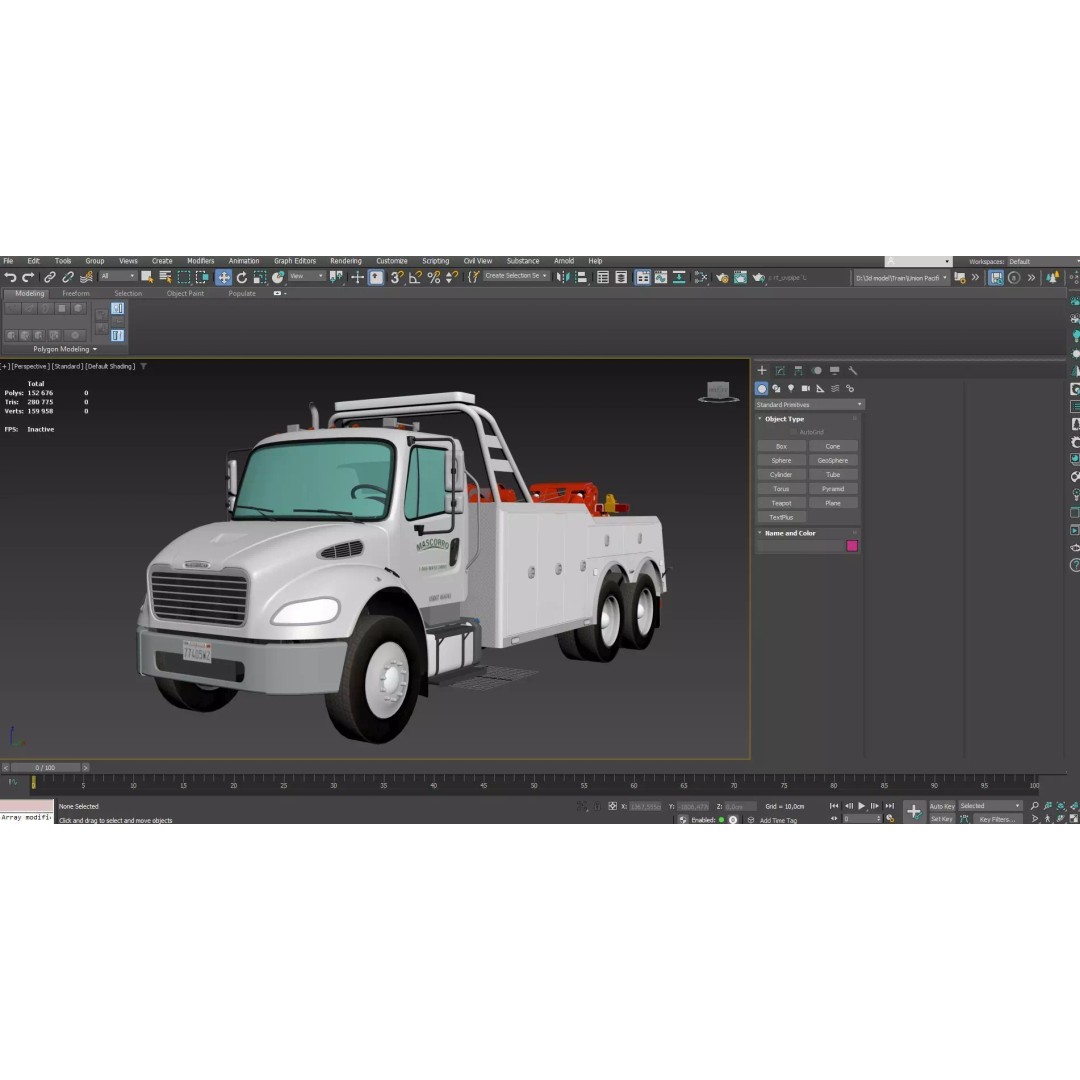Activate the Select and Scale tool

pyautogui.click(x=260, y=278)
